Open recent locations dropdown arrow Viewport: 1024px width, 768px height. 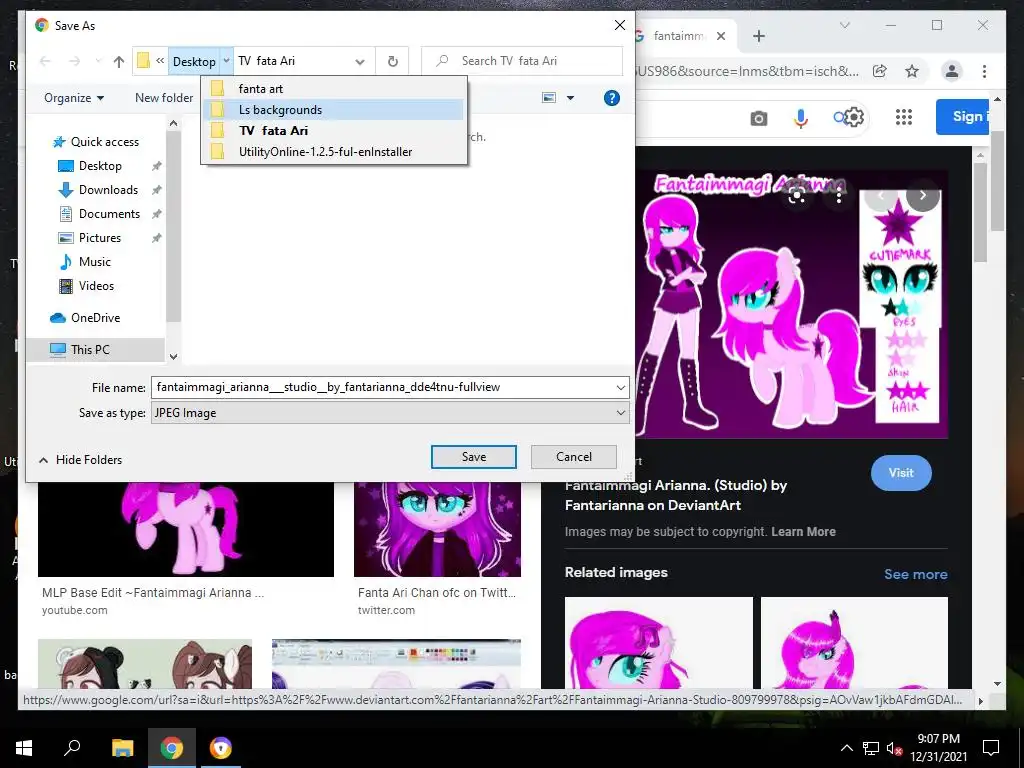(98, 61)
